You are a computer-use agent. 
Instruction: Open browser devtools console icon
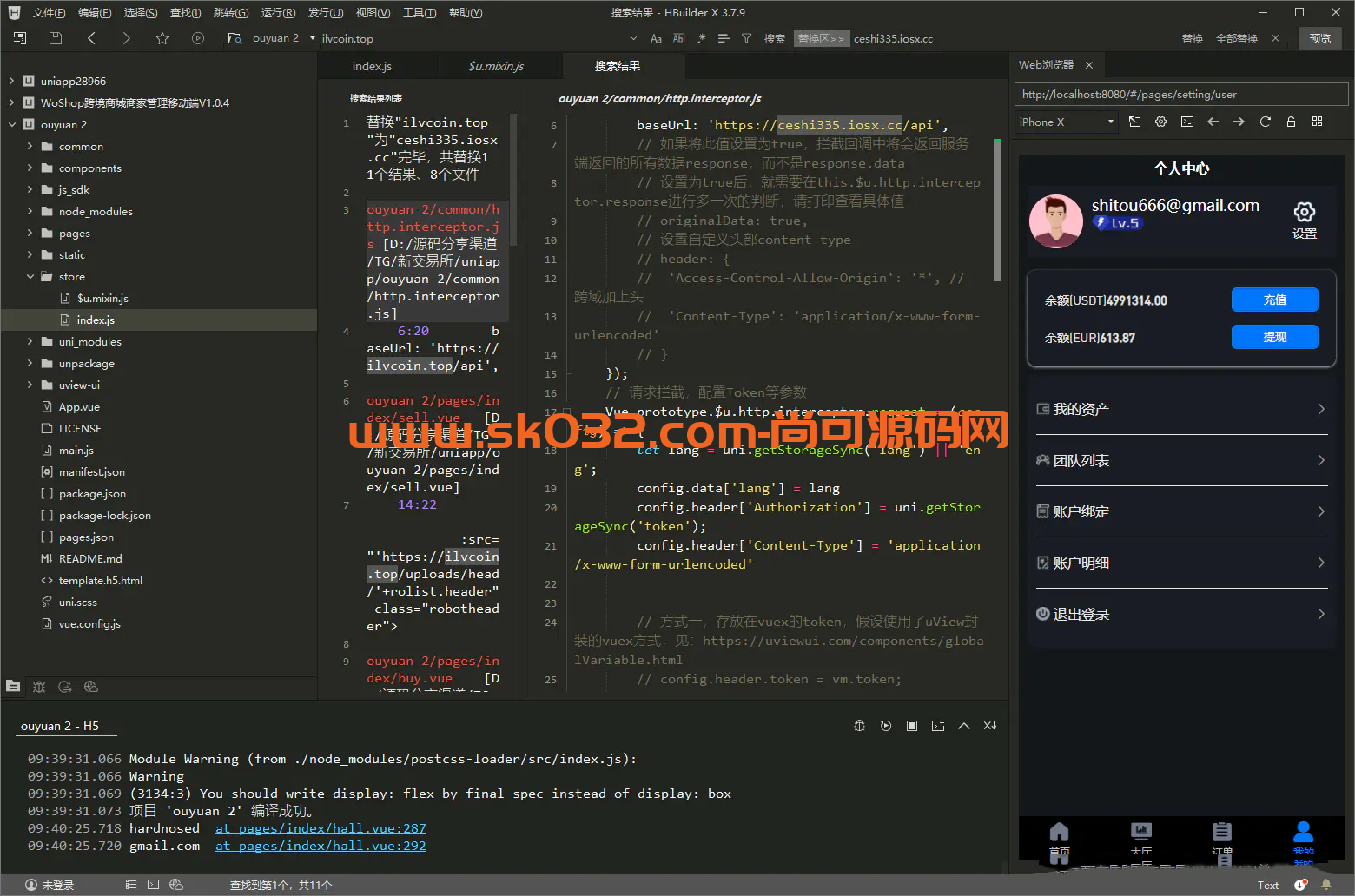point(1186,122)
